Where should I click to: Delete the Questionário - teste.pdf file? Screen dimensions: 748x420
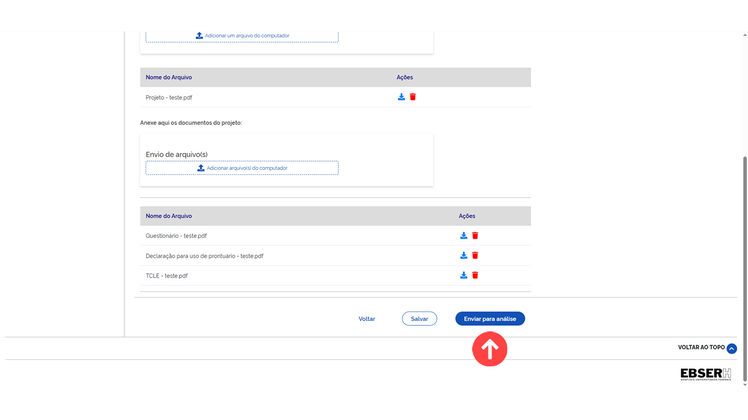click(475, 236)
